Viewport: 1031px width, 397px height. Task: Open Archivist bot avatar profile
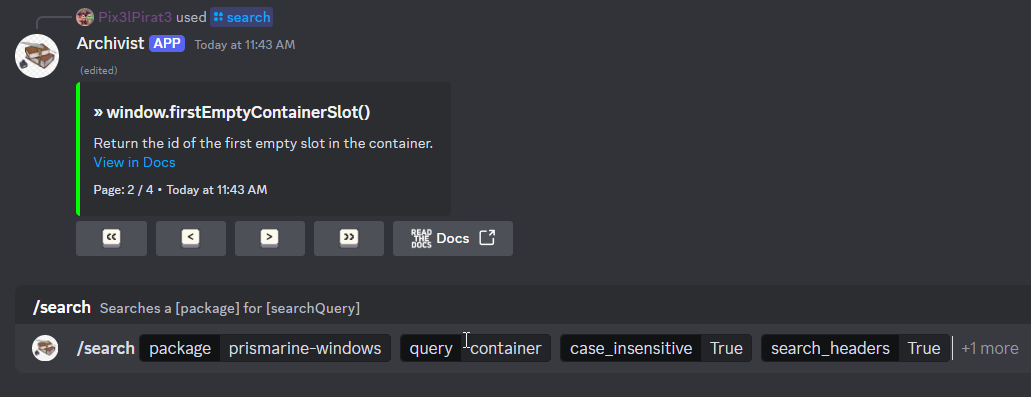pyautogui.click(x=37, y=56)
